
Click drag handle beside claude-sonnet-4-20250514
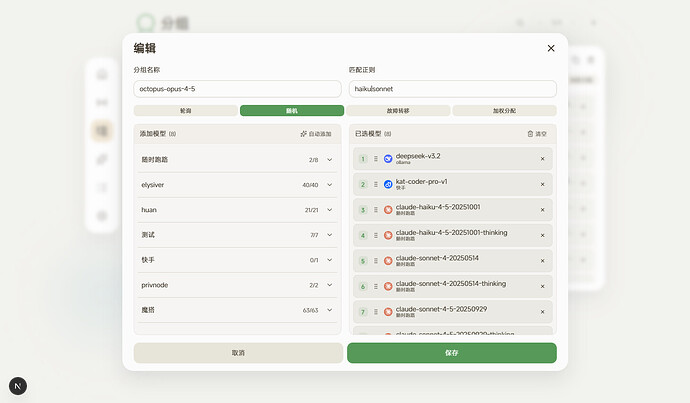coord(376,261)
